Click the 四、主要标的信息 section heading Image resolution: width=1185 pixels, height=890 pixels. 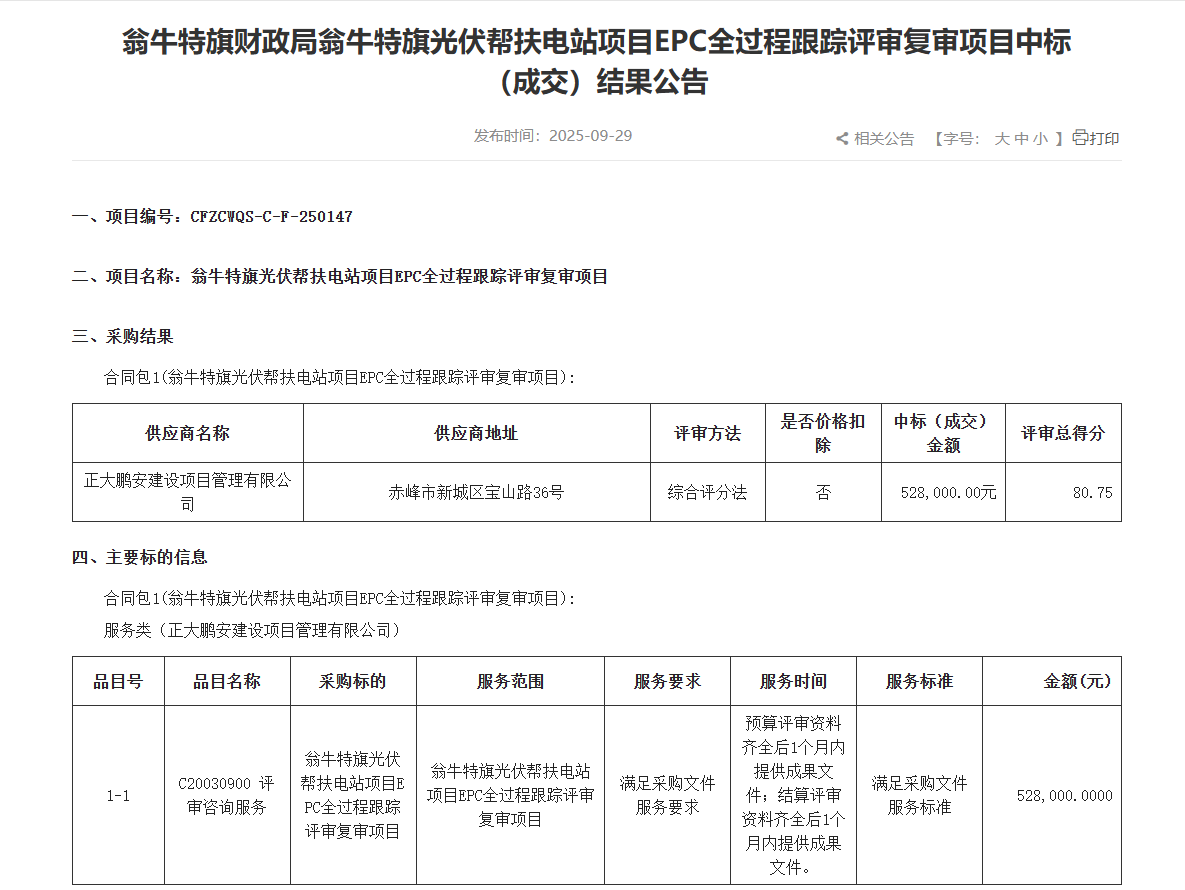point(140,557)
